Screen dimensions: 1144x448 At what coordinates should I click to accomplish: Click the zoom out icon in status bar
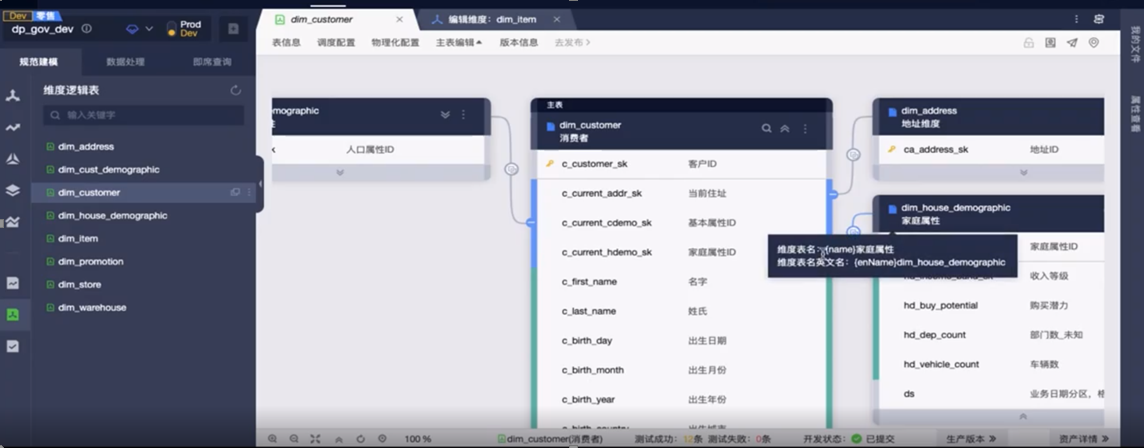294,439
